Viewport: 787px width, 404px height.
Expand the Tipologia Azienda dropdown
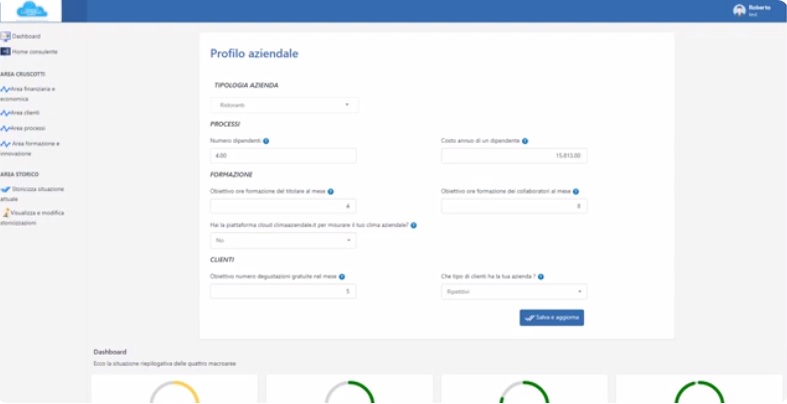[x=284, y=105]
